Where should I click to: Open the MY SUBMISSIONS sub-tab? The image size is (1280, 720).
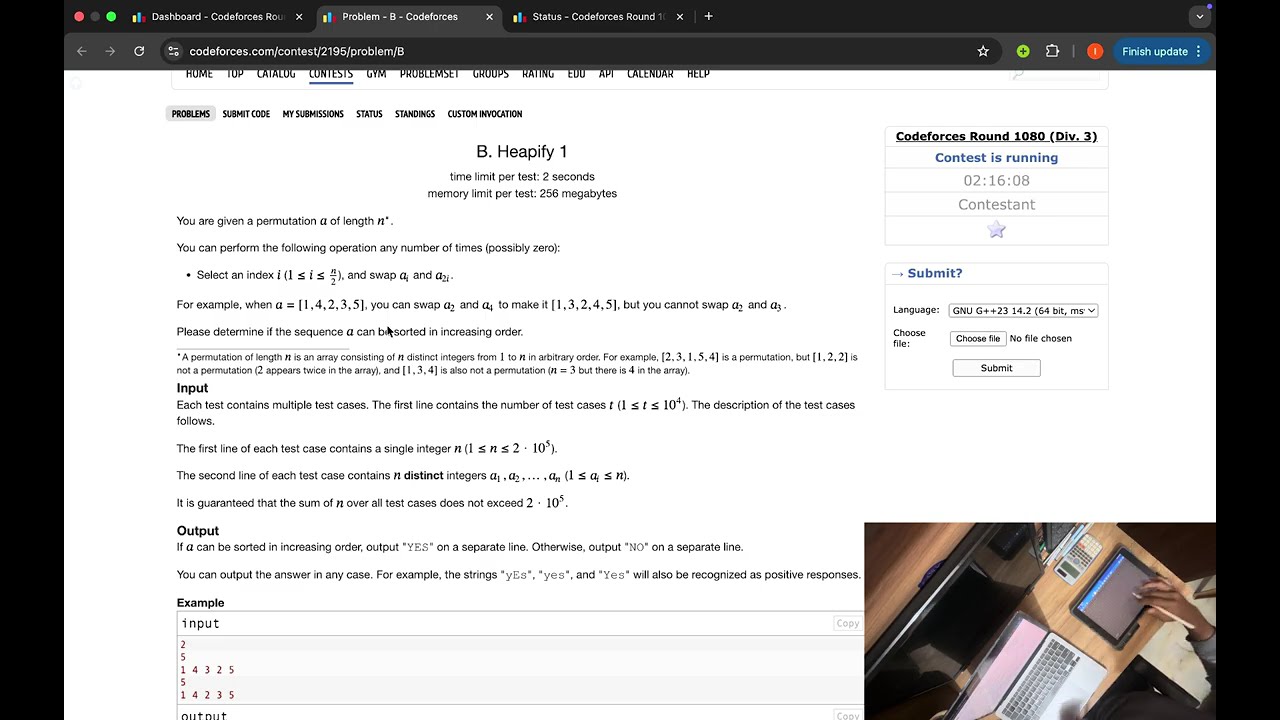pyautogui.click(x=313, y=114)
